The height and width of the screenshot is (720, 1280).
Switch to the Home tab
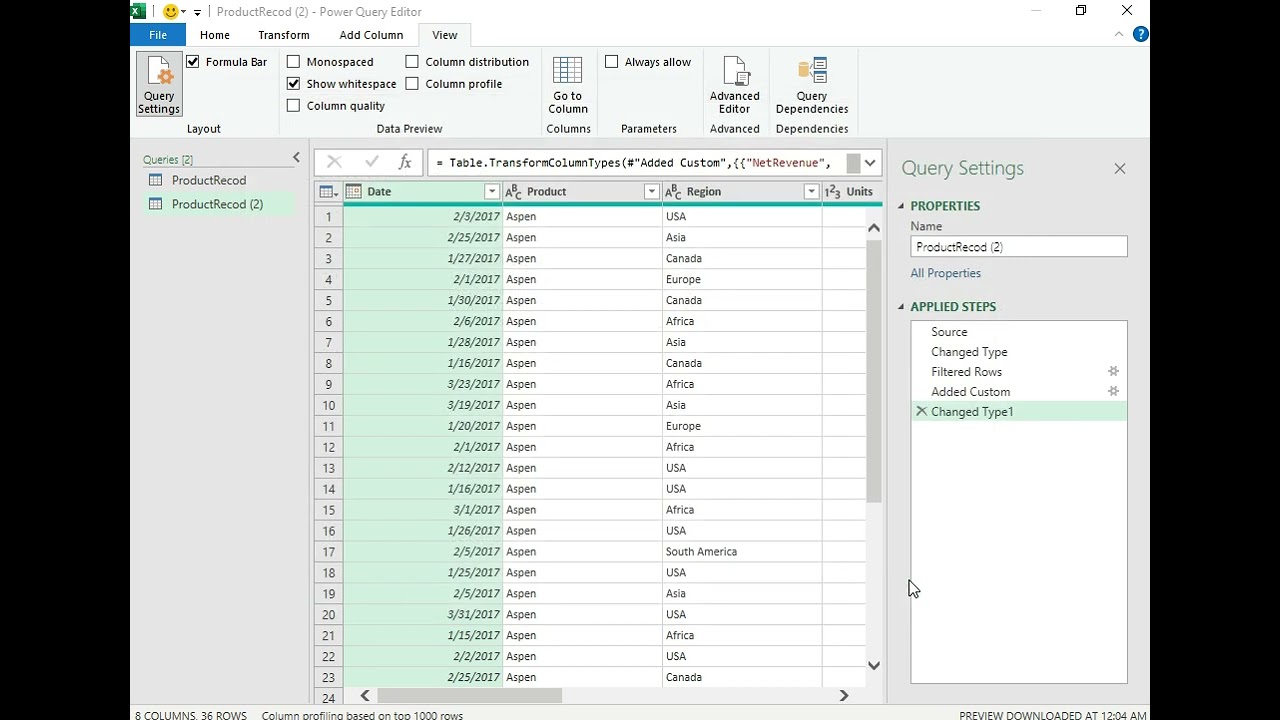pyautogui.click(x=215, y=35)
